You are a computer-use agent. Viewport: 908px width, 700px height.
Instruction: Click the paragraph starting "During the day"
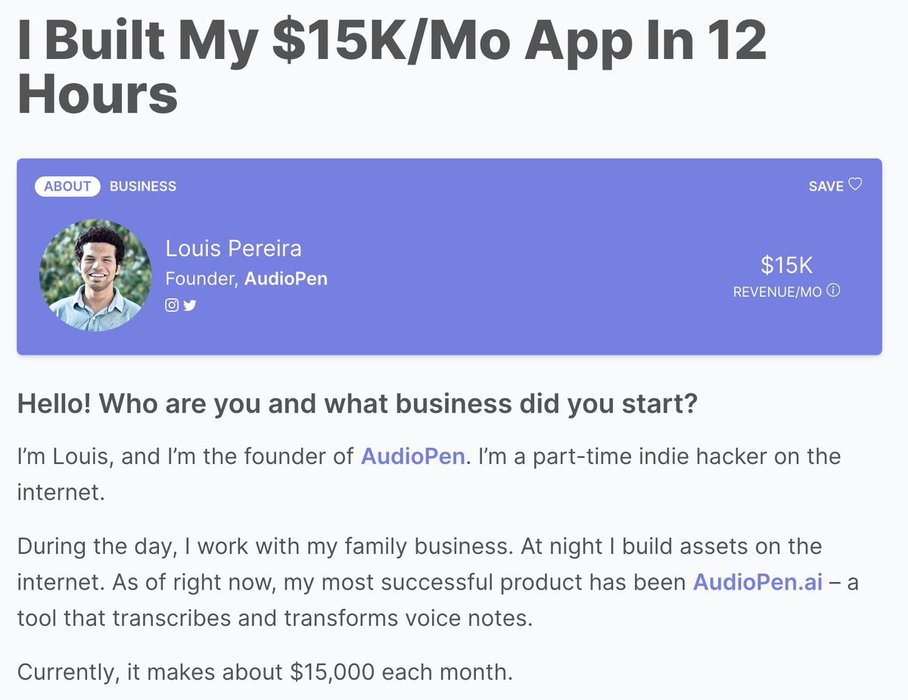438,582
